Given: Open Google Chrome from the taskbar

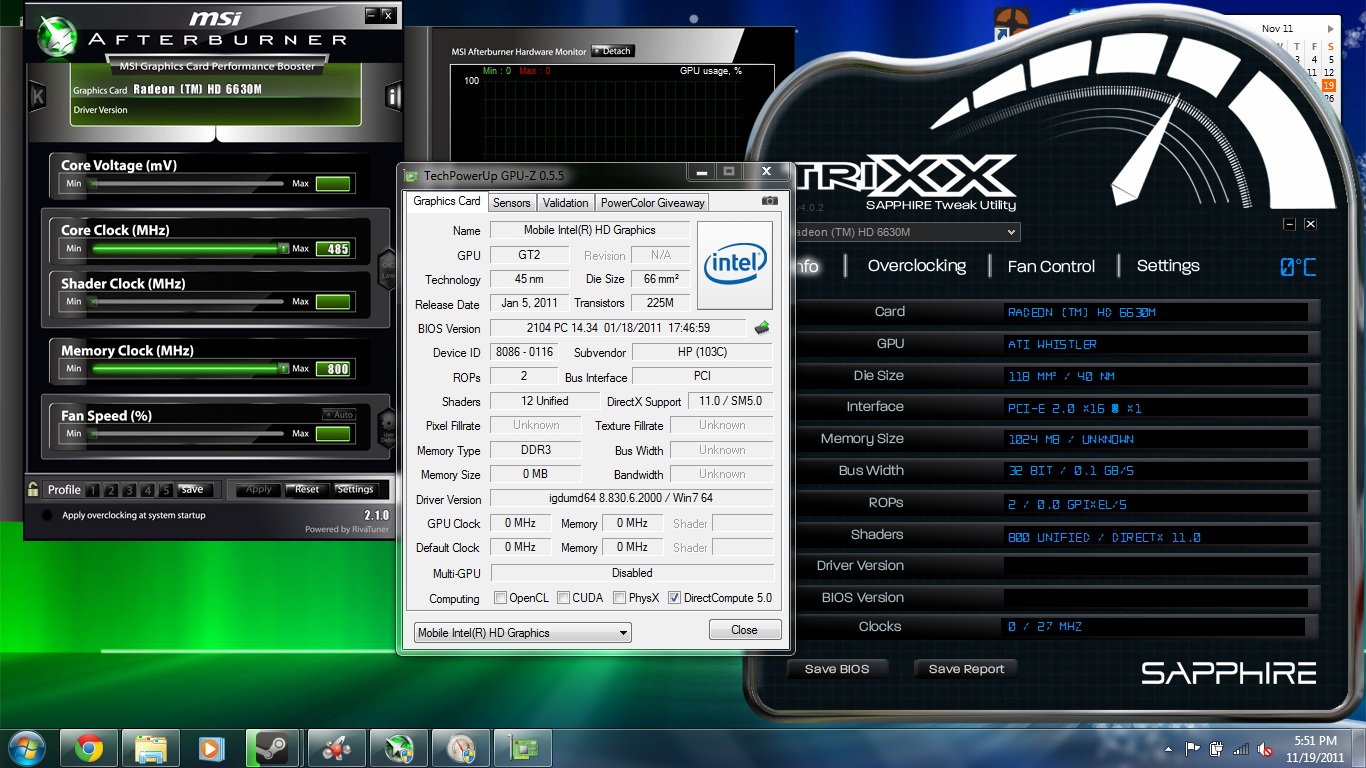Looking at the screenshot, I should click(89, 747).
